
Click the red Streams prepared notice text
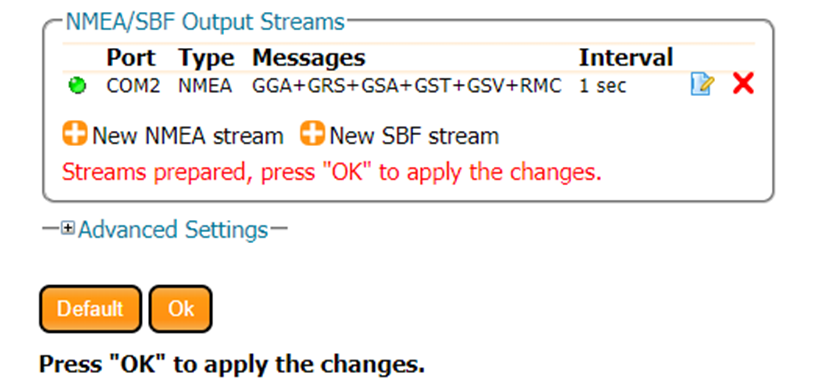tap(332, 173)
